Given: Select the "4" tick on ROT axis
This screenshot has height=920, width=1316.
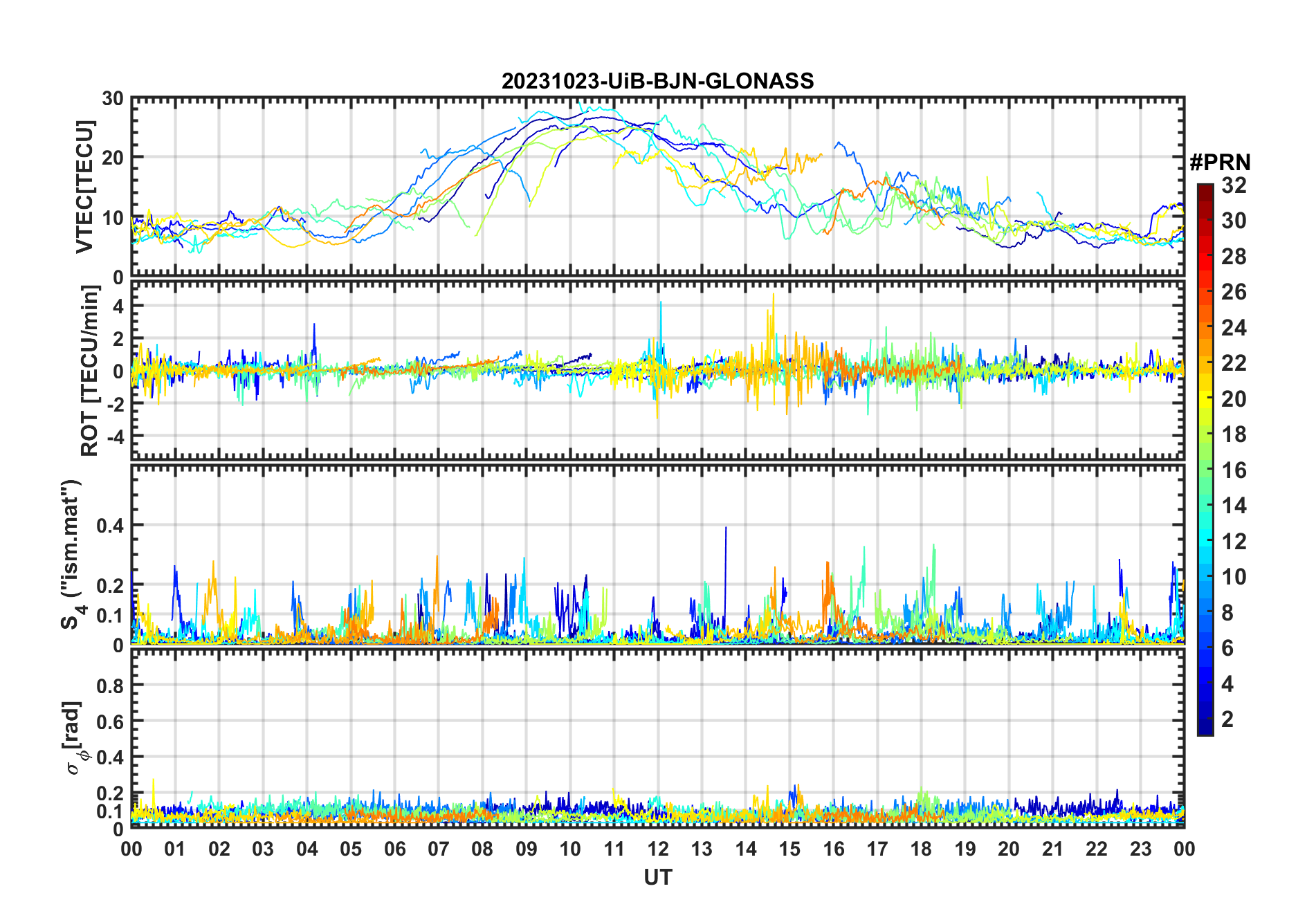Looking at the screenshot, I should click(x=118, y=306).
